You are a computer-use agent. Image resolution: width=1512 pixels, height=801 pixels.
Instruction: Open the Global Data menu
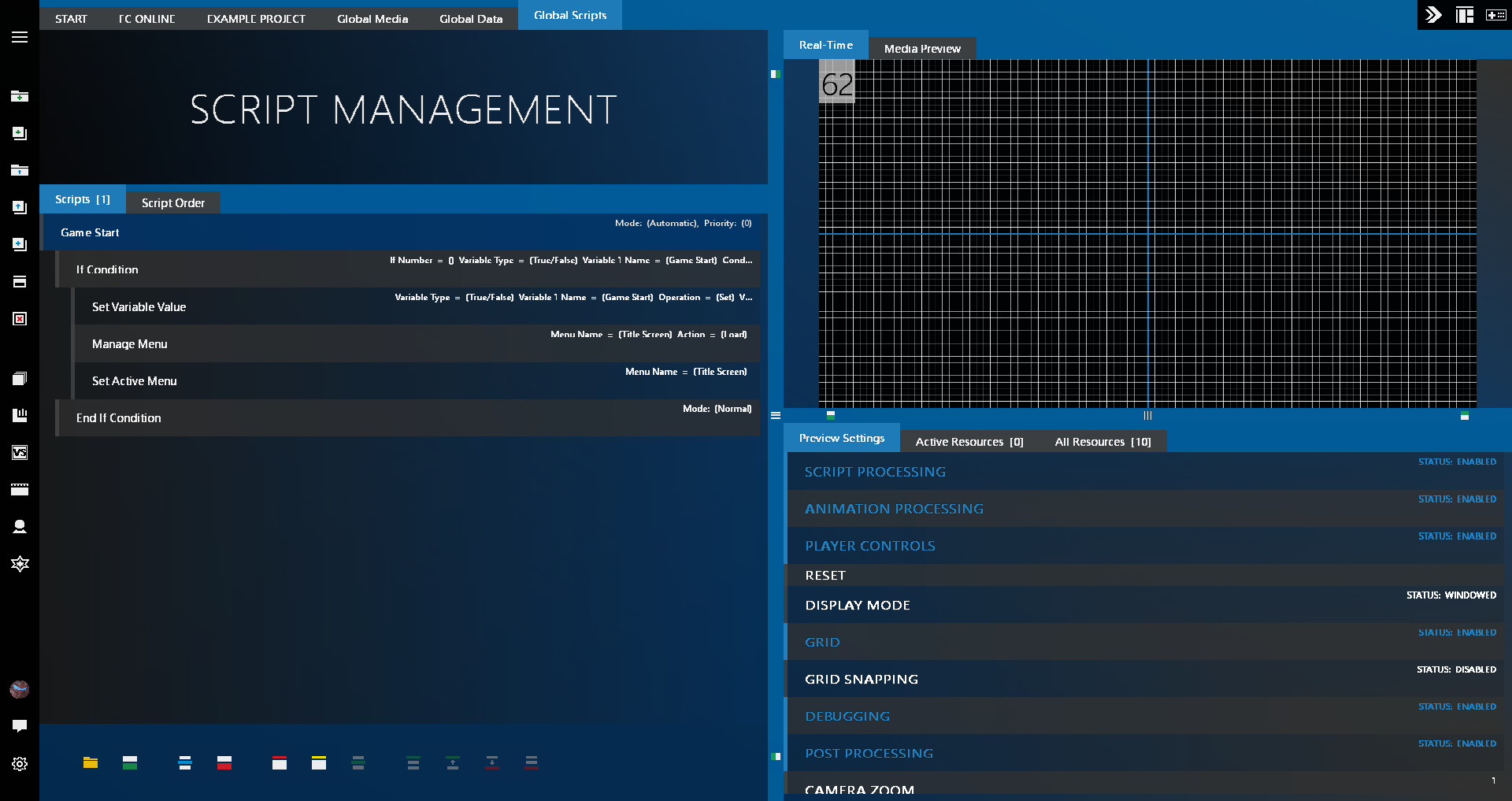[x=470, y=18]
